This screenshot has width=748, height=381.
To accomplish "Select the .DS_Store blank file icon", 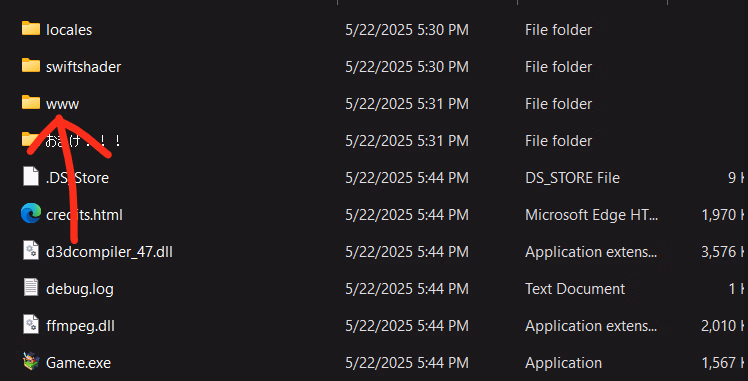I will coord(31,177).
